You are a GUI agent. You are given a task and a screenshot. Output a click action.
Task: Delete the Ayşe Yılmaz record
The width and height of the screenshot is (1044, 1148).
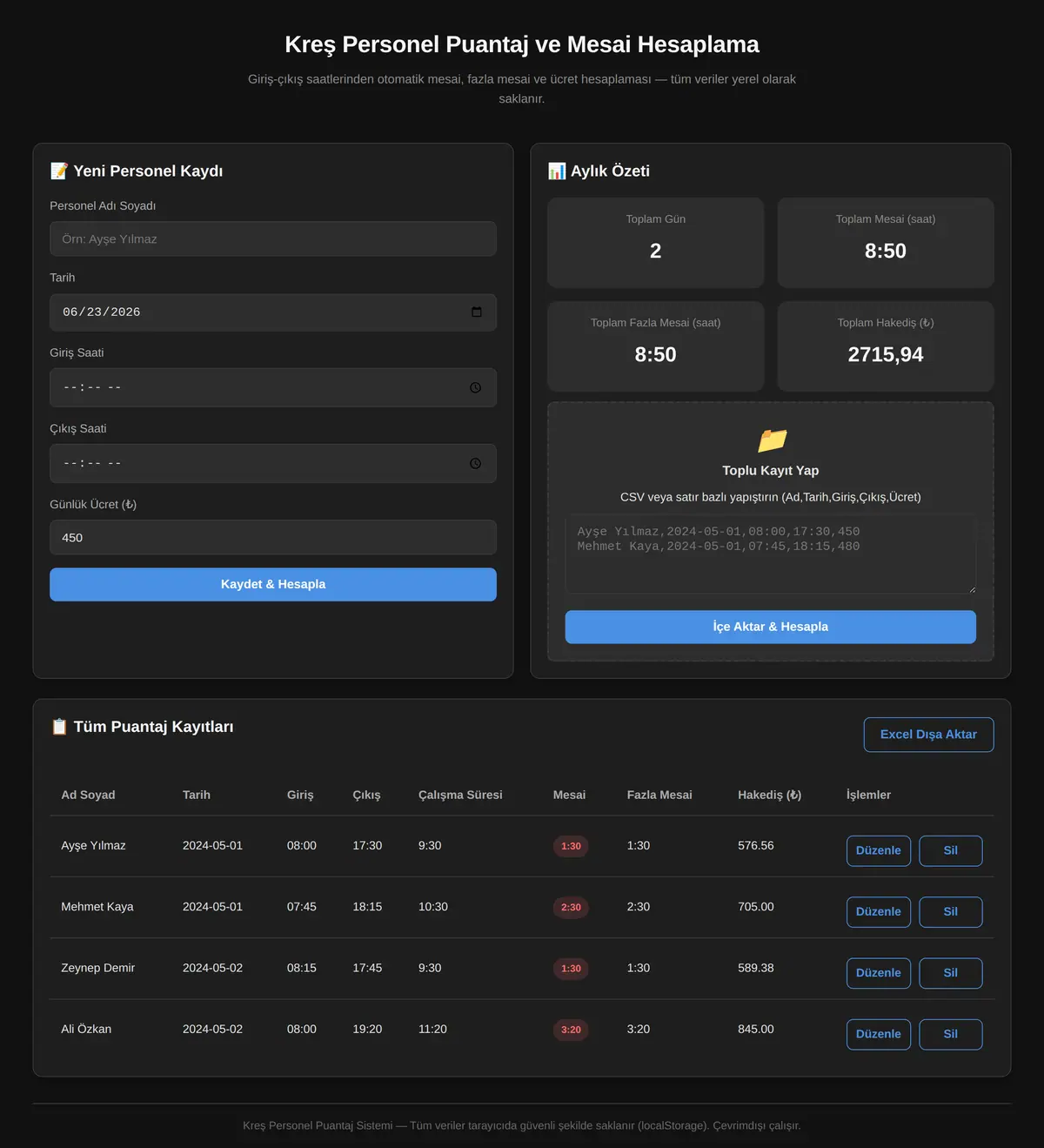point(951,851)
